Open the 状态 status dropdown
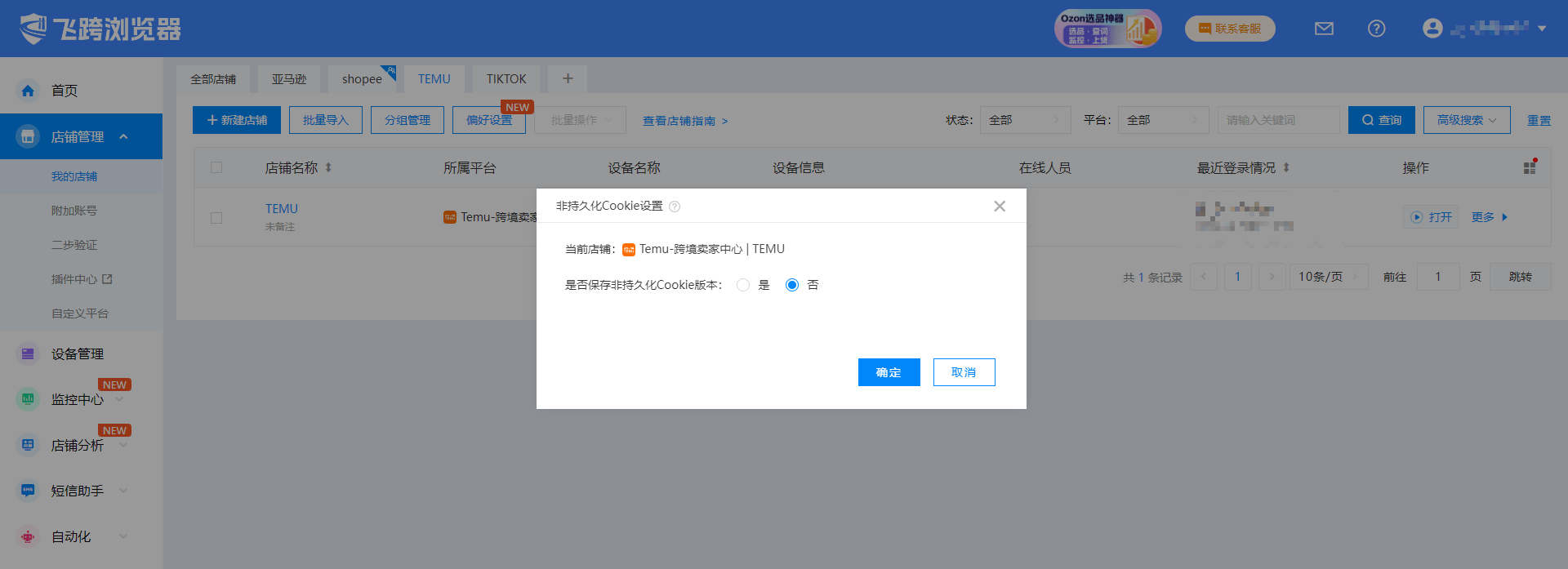This screenshot has width=1568, height=569. (x=1025, y=120)
